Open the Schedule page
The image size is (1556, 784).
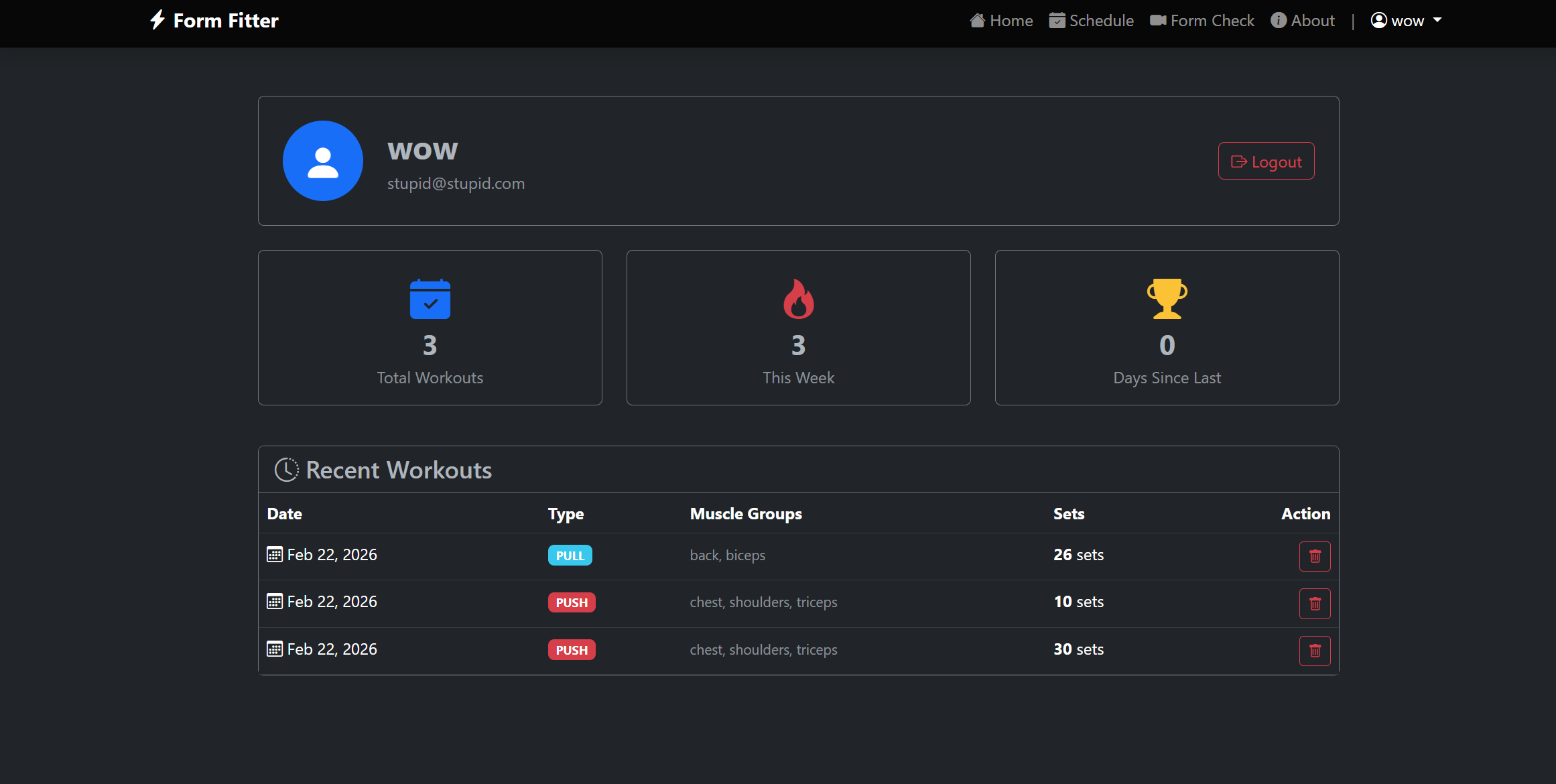pyautogui.click(x=1092, y=21)
